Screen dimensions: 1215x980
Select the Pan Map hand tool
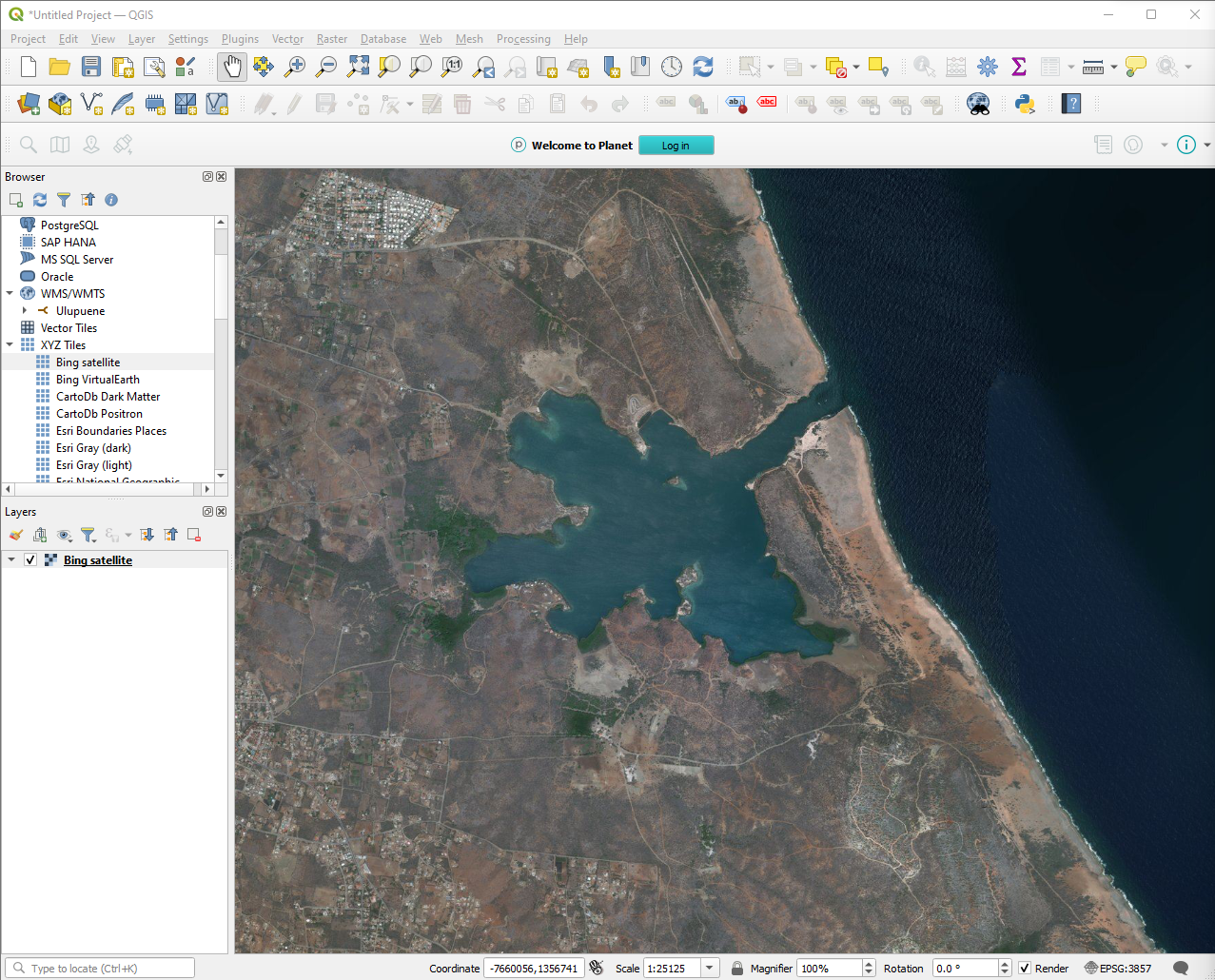232,67
